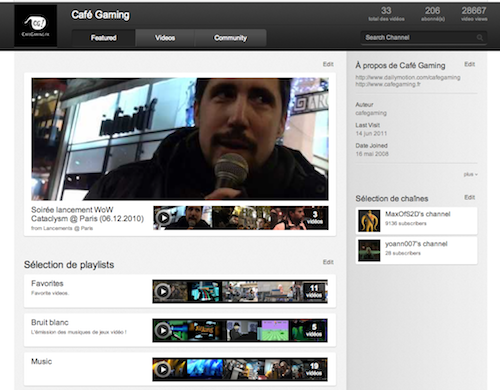Open the 'Lancements @ Paris' playlist link
500x390 pixels.
pyautogui.click(x=68, y=228)
